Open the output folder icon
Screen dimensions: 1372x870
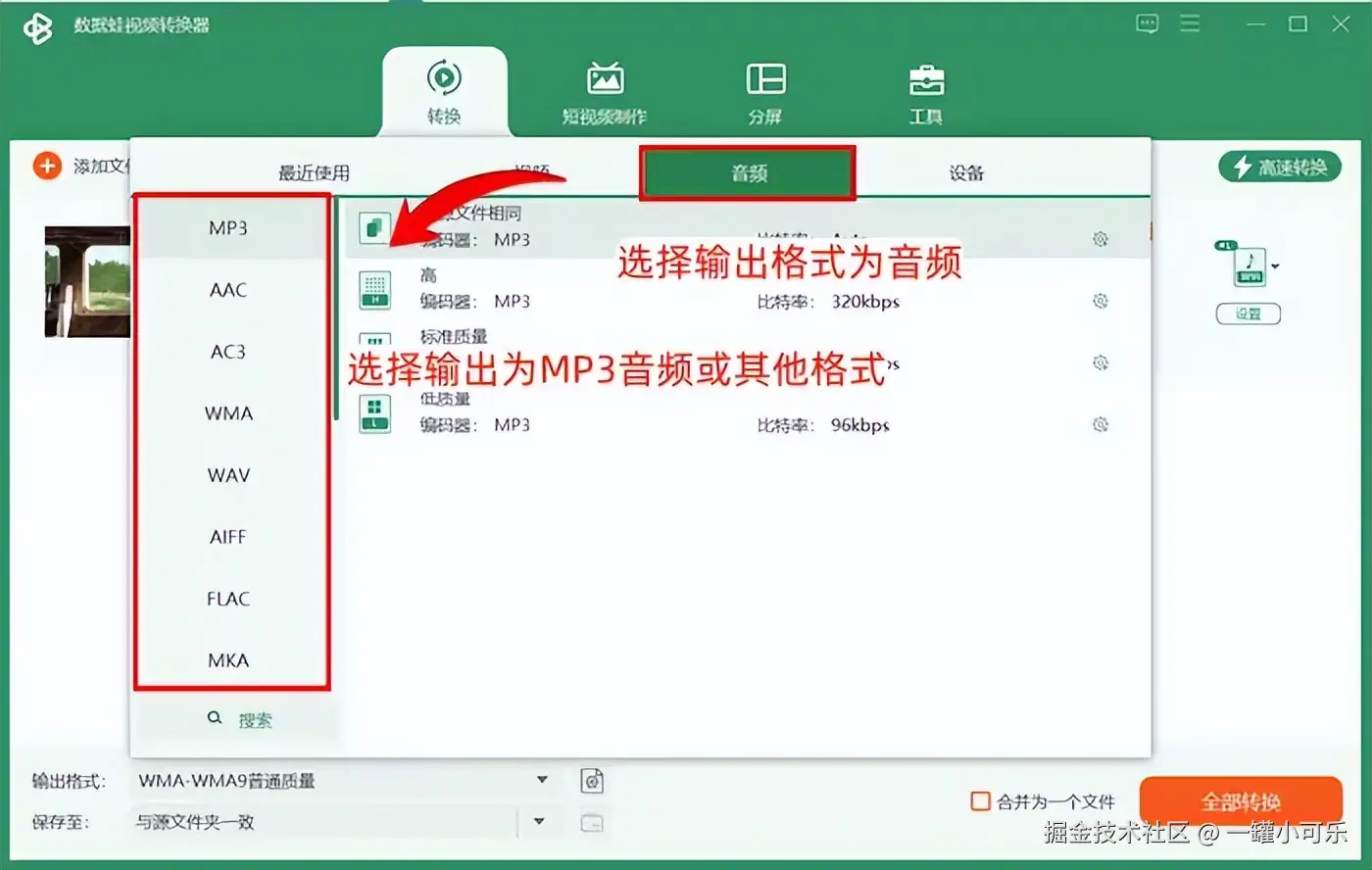592,823
